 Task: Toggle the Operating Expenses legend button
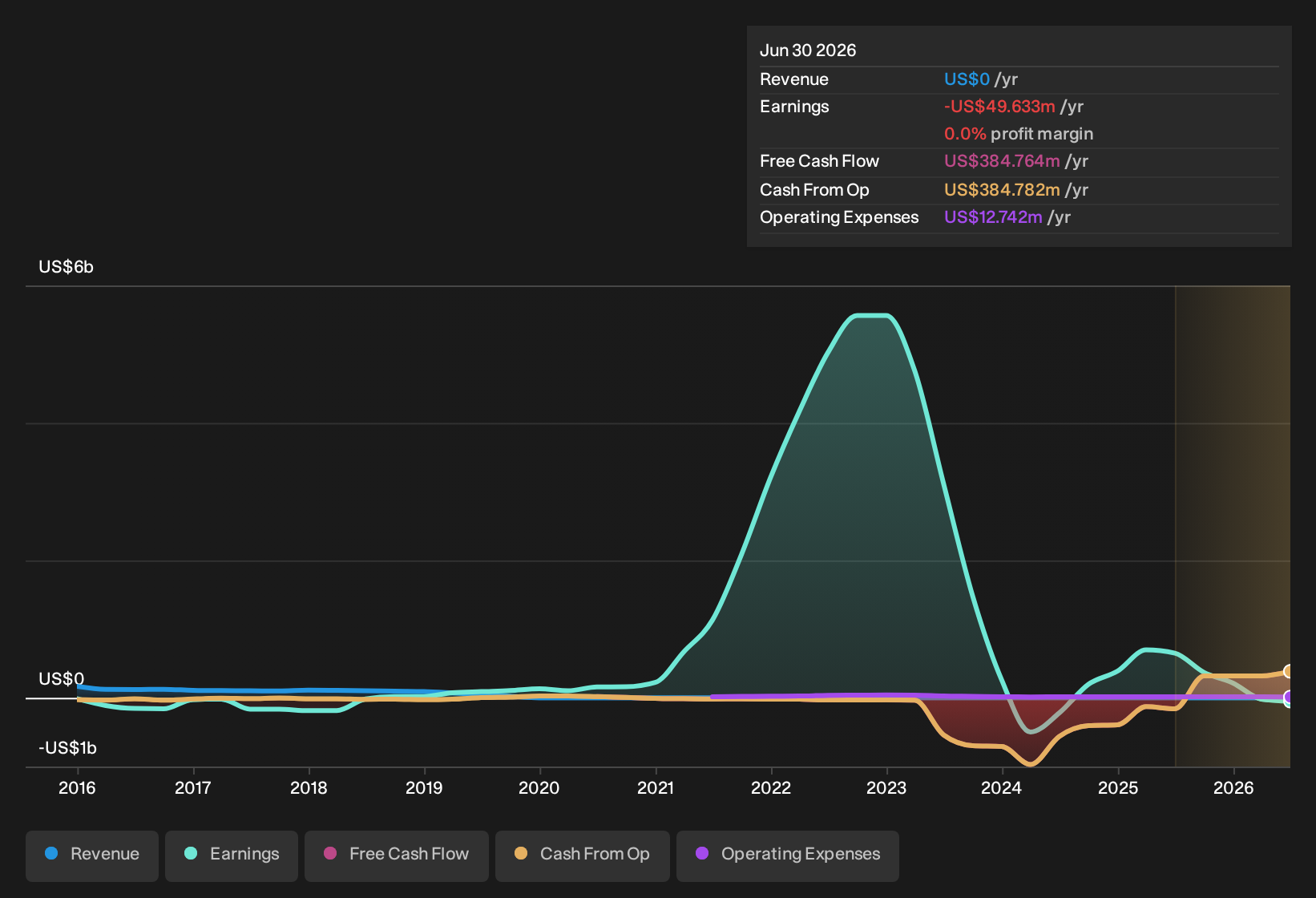click(788, 855)
